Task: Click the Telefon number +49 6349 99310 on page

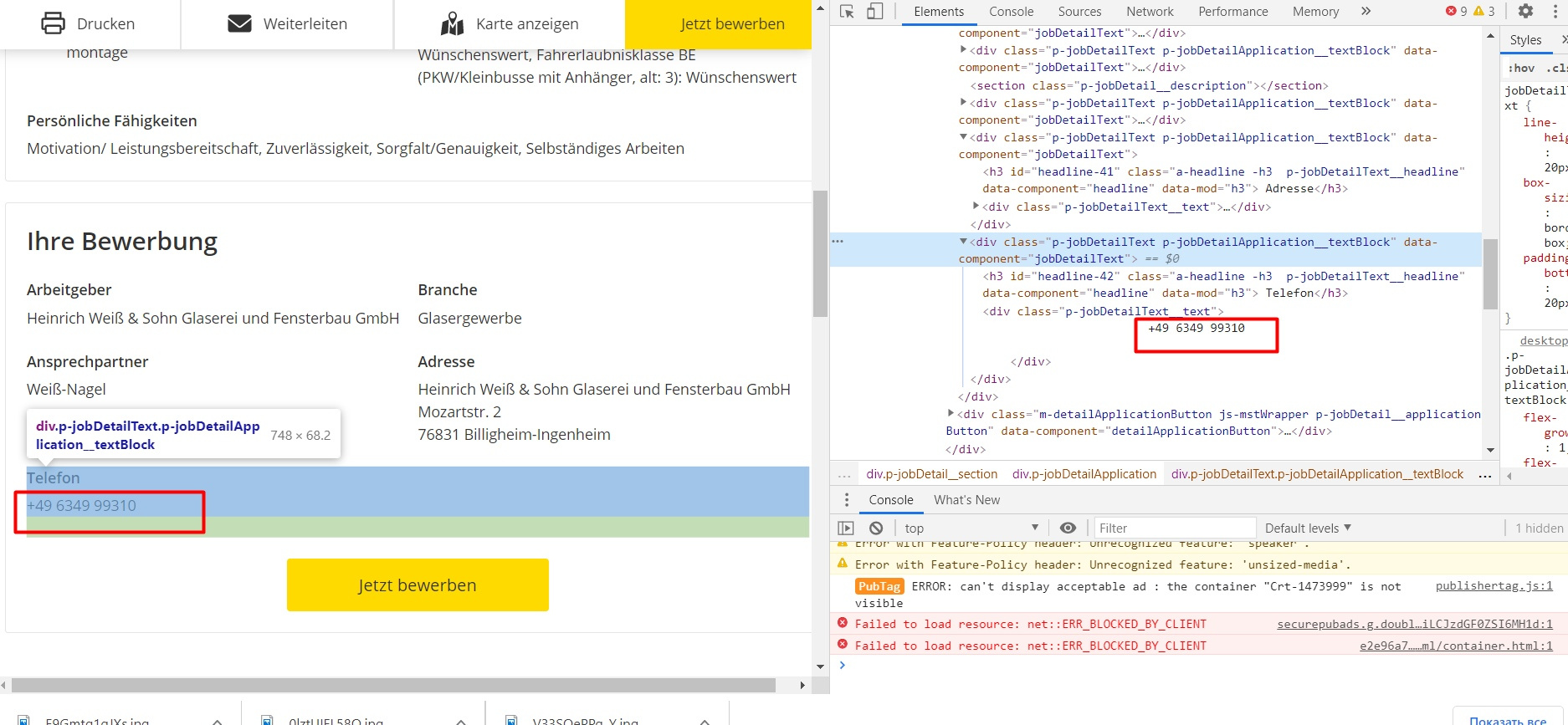Action: point(81,505)
